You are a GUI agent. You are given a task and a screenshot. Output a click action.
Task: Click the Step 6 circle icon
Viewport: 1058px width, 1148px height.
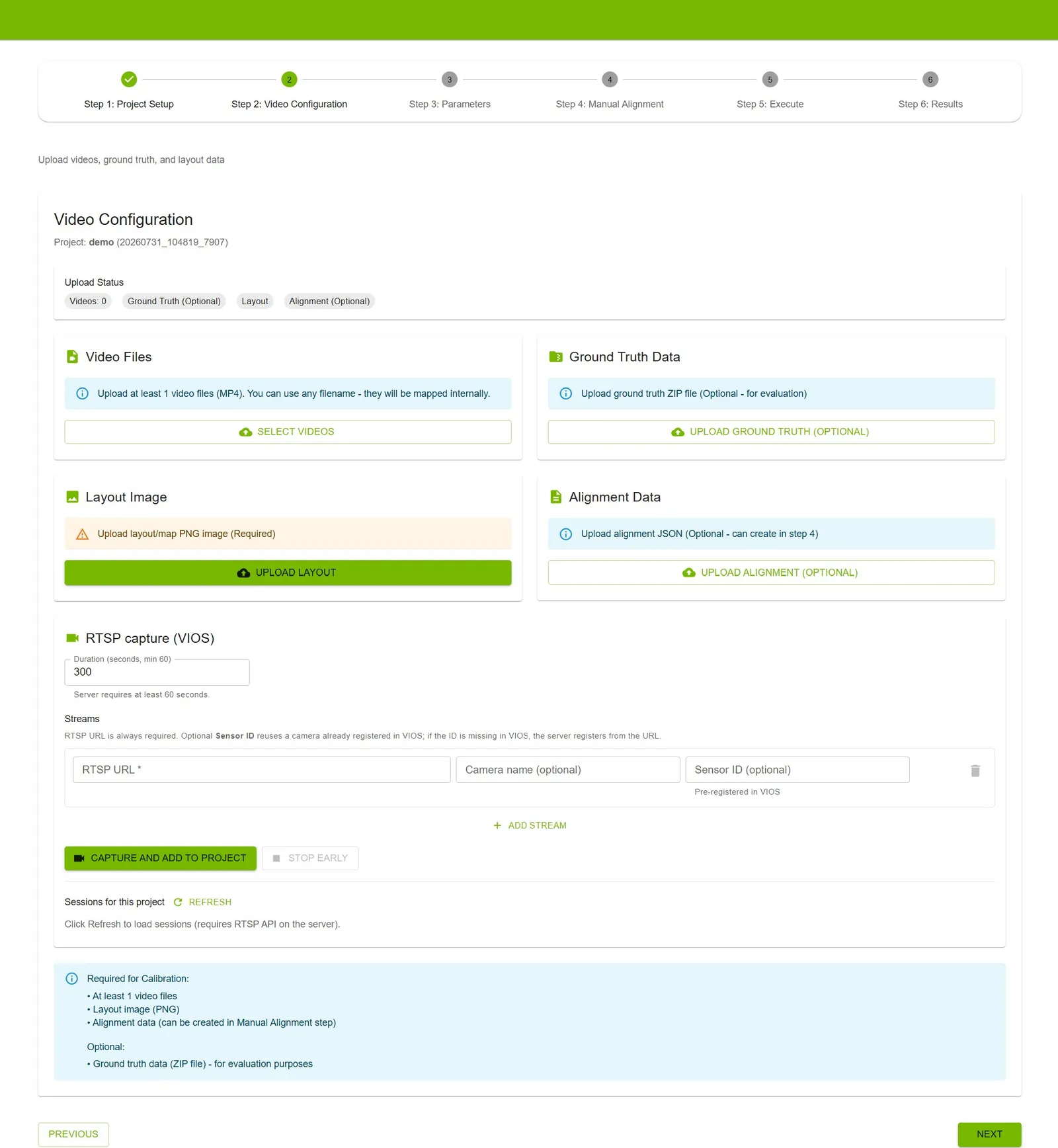point(930,79)
